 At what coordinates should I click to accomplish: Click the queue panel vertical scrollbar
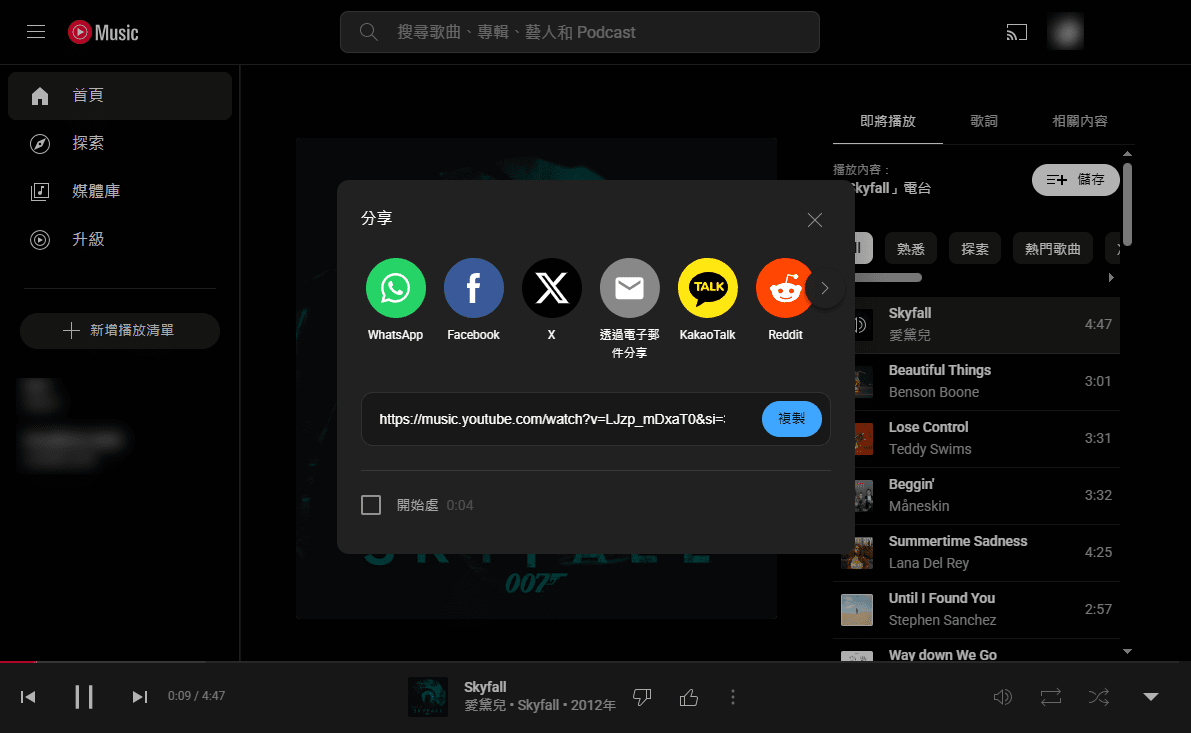[1127, 205]
